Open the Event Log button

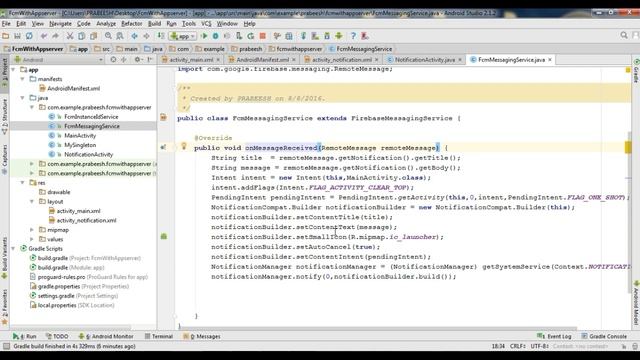(554, 336)
